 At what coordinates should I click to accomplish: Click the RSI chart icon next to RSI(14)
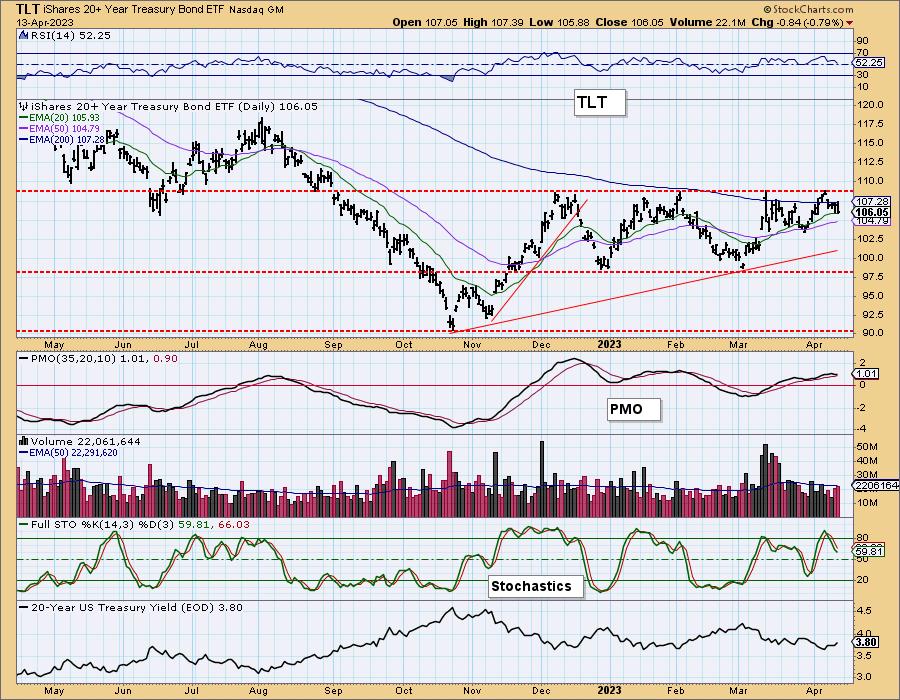24,35
